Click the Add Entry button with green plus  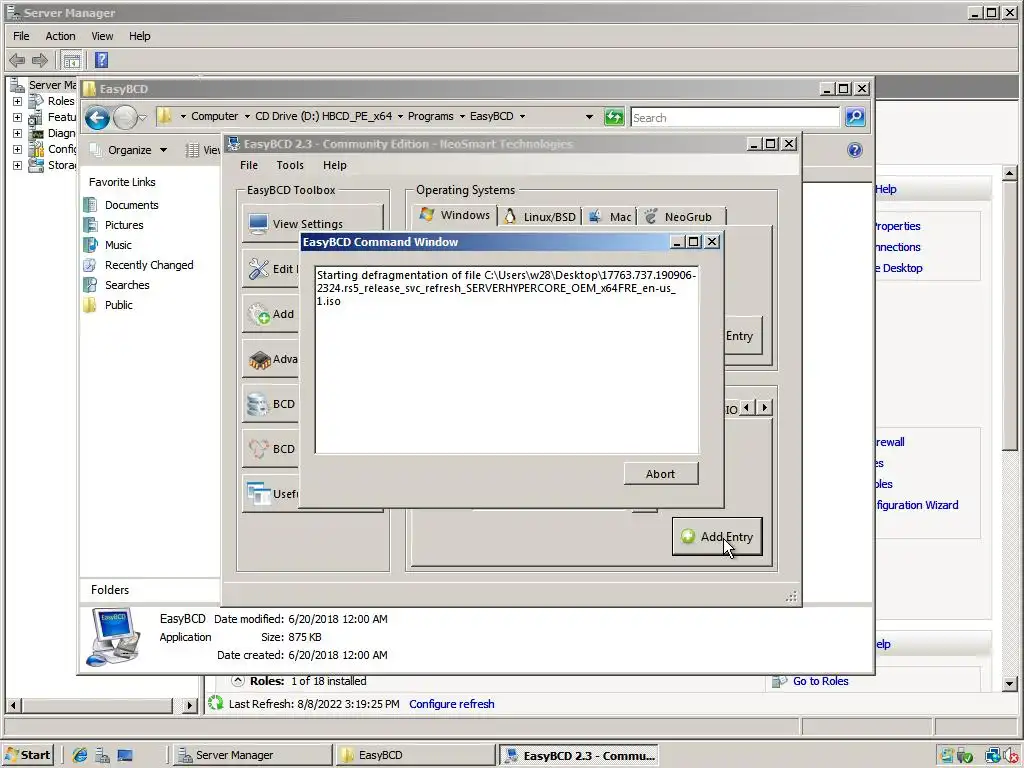[x=716, y=537]
